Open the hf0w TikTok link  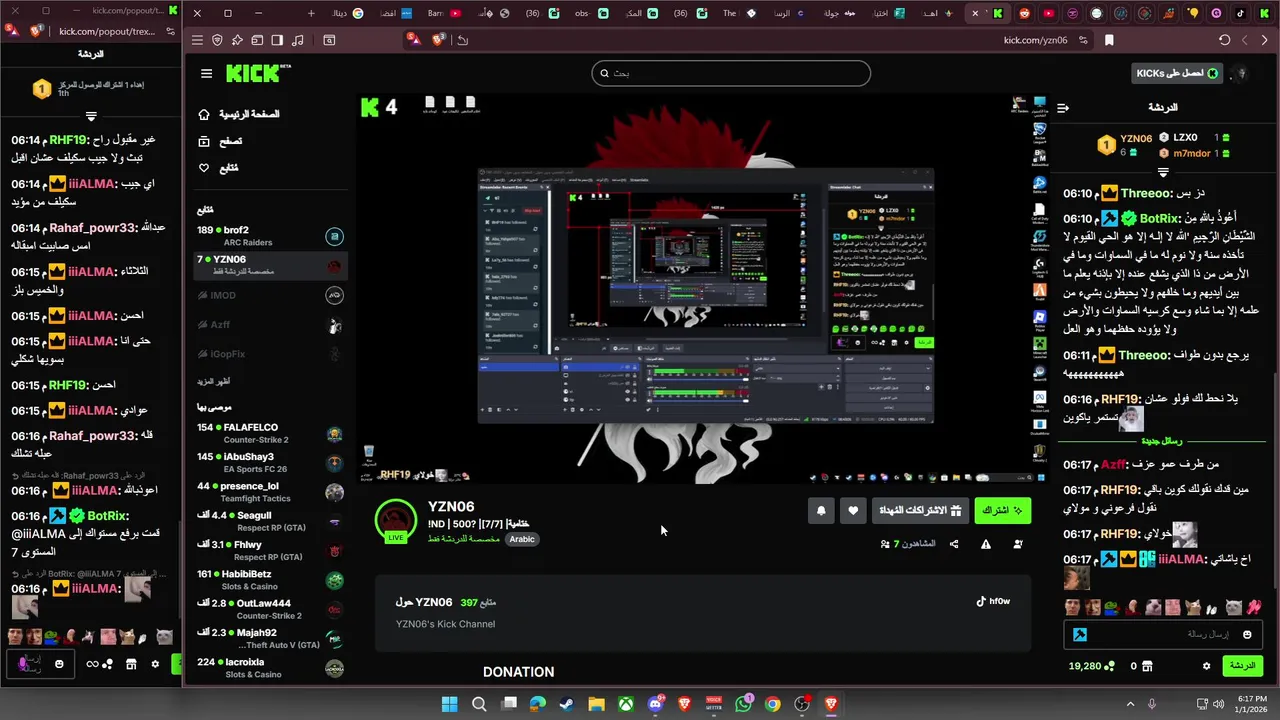(x=993, y=601)
